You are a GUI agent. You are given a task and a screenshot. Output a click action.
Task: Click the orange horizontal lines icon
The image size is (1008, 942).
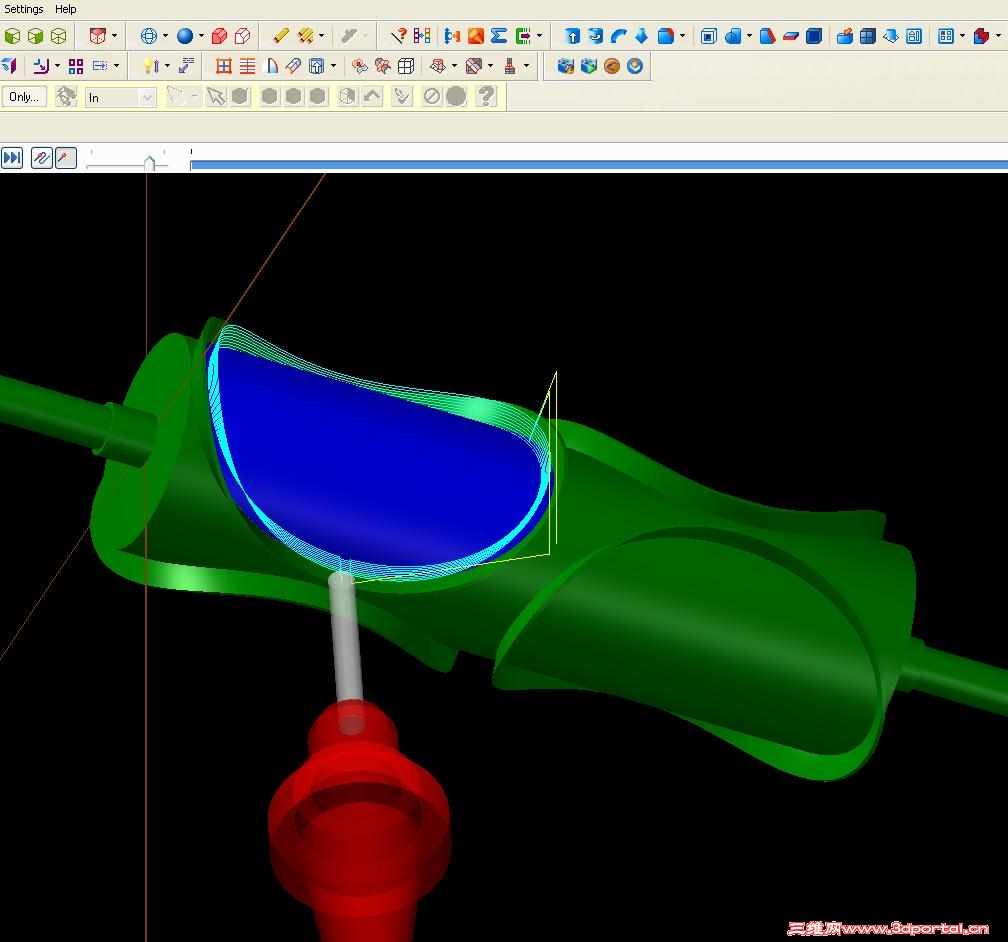[x=247, y=66]
